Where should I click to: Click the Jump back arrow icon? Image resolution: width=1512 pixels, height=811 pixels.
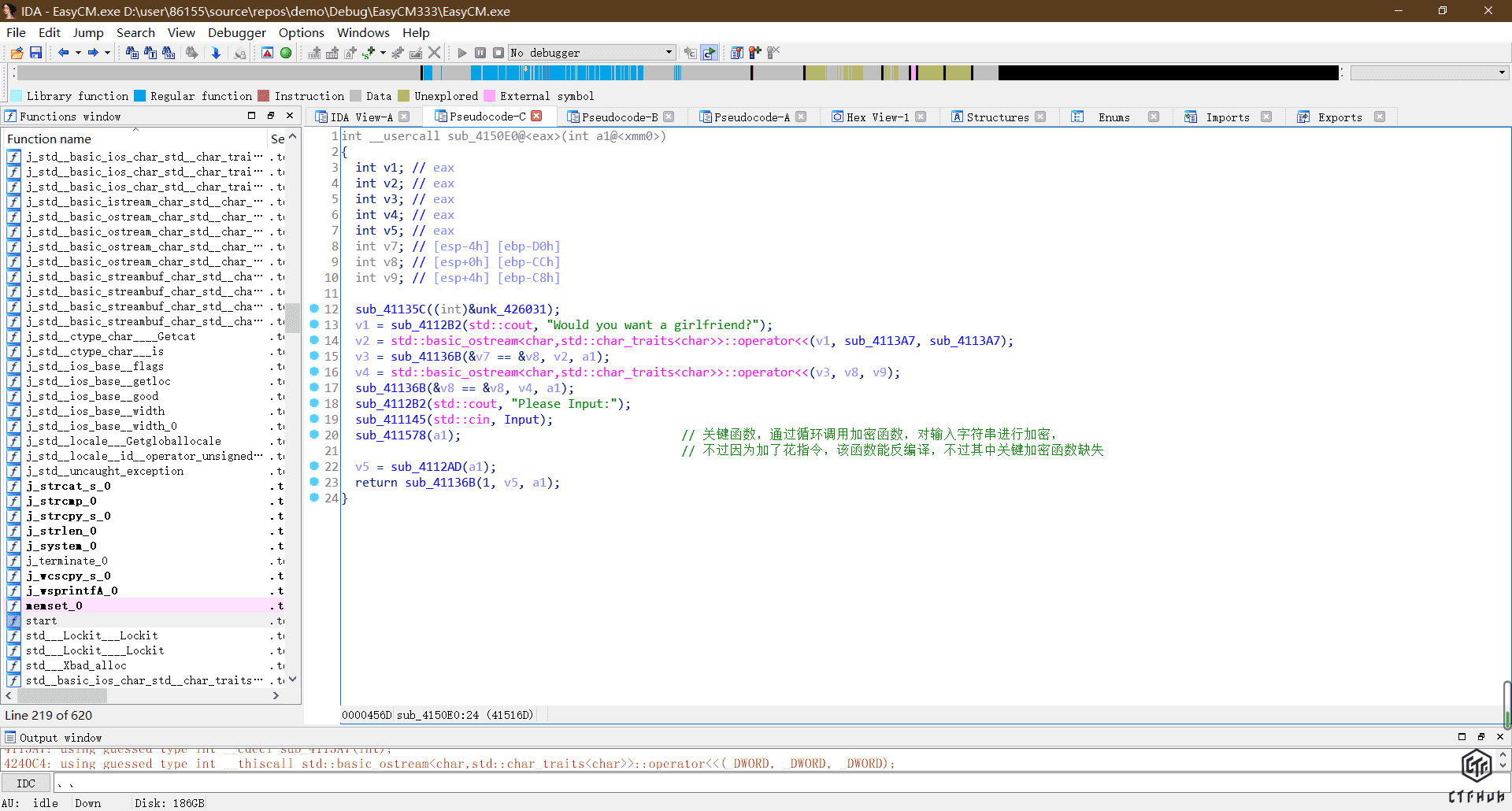coord(63,53)
